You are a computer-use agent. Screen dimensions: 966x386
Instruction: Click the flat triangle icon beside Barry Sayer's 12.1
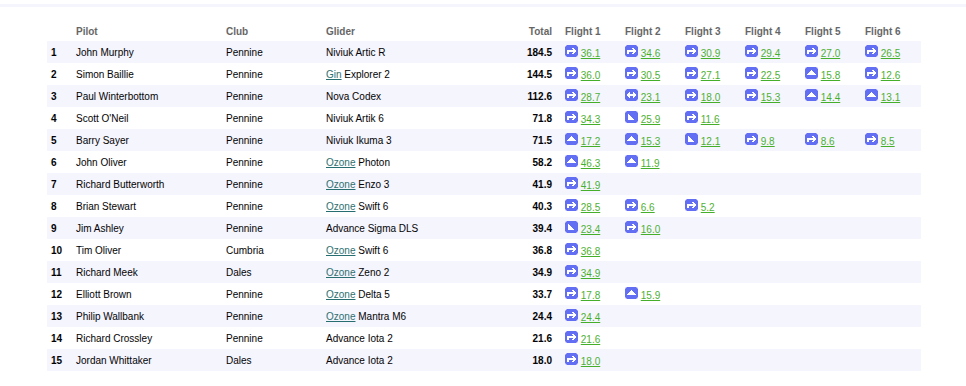click(x=691, y=139)
